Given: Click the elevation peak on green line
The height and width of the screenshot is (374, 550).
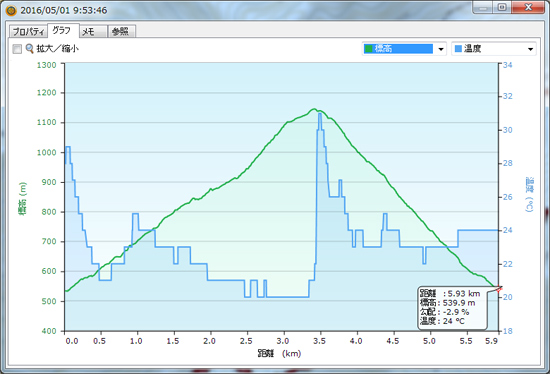Looking at the screenshot, I should click(314, 109).
